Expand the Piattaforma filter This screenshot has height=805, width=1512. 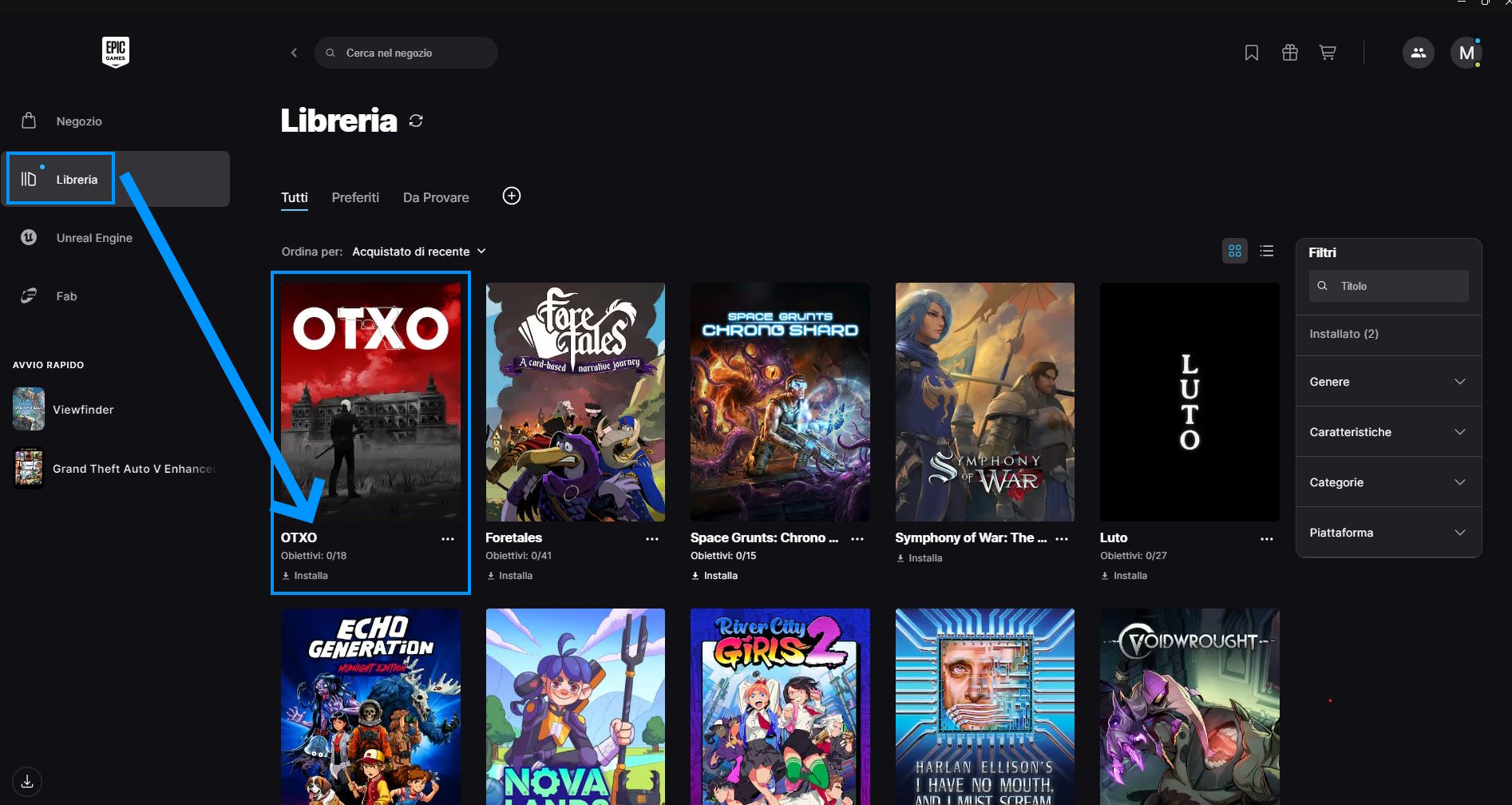1388,533
